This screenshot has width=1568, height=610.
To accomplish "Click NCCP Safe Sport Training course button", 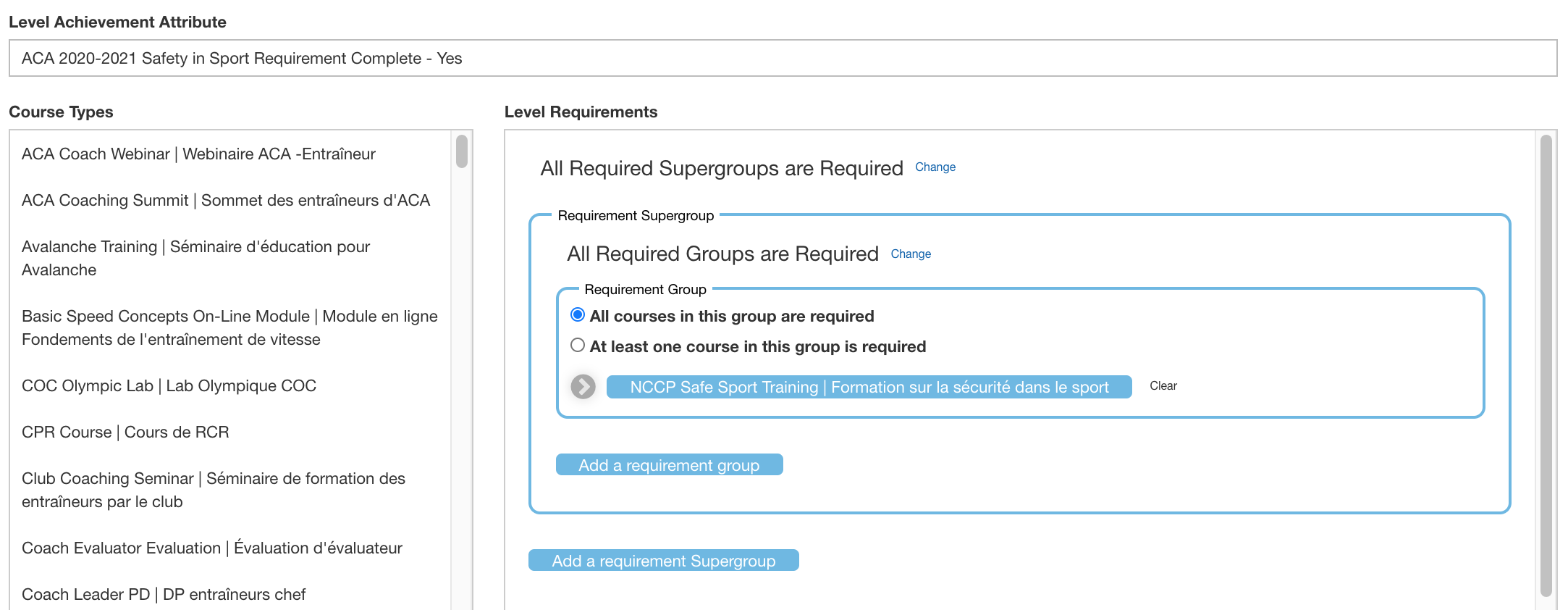I will coord(869,387).
